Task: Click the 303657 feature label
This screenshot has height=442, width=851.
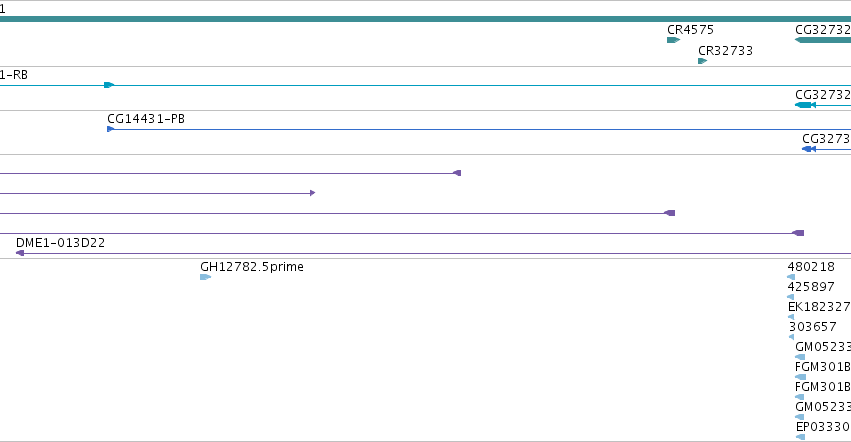Action: click(812, 327)
